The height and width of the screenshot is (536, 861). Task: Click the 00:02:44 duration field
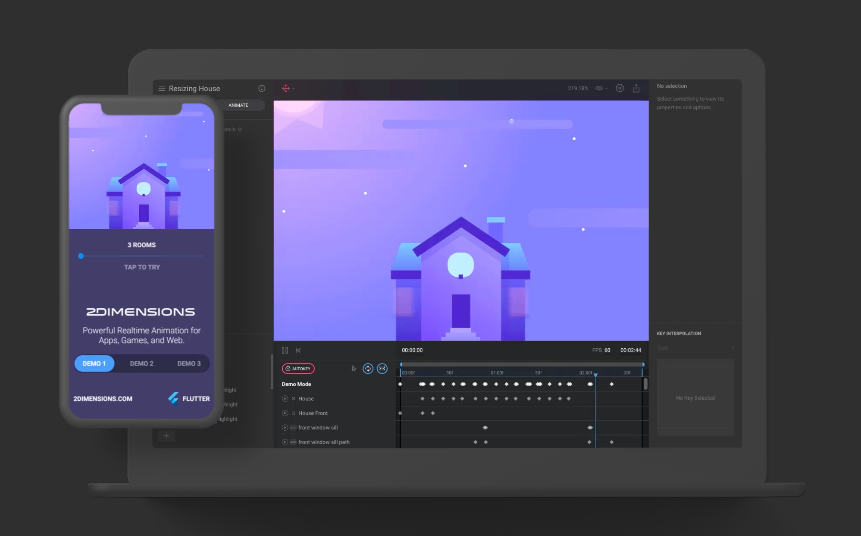pyautogui.click(x=631, y=350)
